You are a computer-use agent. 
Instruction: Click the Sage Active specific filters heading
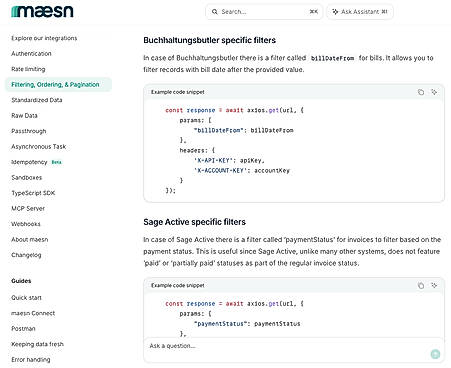195,222
